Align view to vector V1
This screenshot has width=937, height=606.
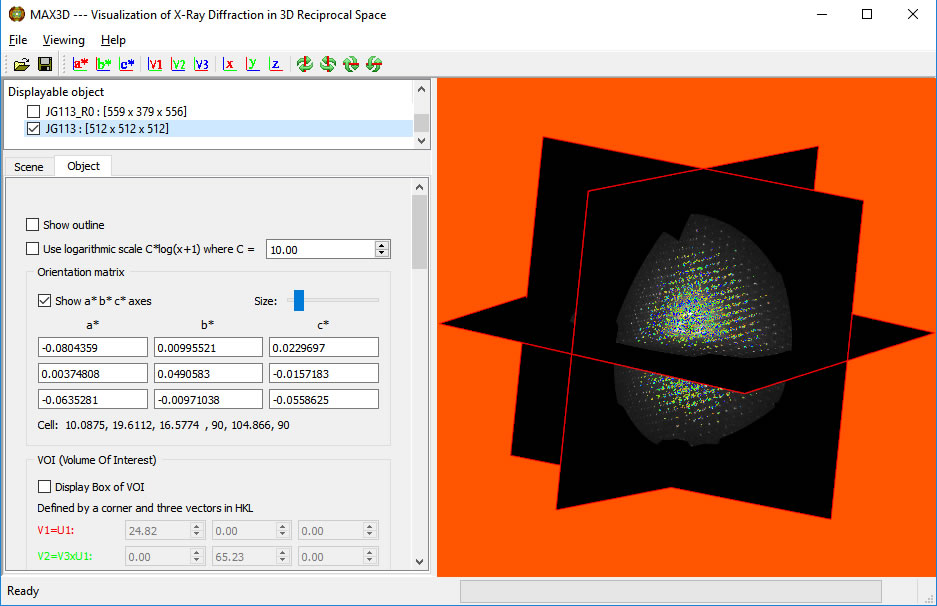tap(155, 64)
